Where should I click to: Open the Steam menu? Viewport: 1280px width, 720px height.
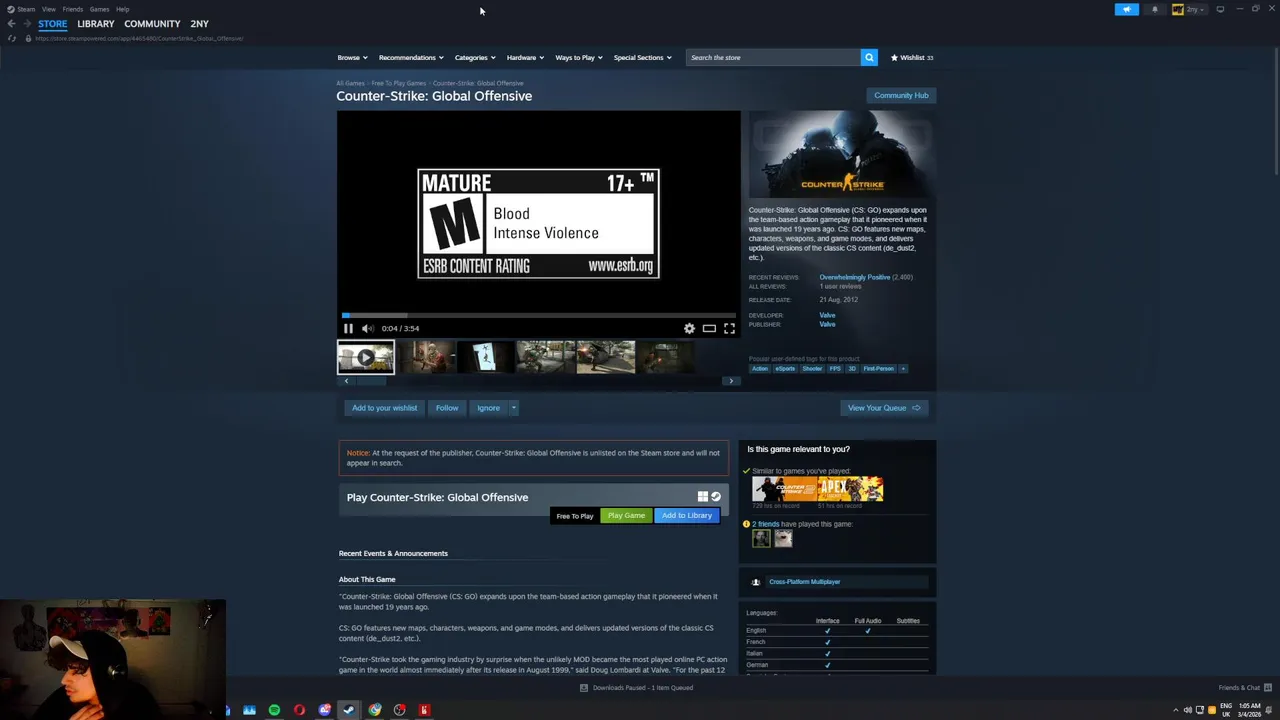pyautogui.click(x=21, y=9)
